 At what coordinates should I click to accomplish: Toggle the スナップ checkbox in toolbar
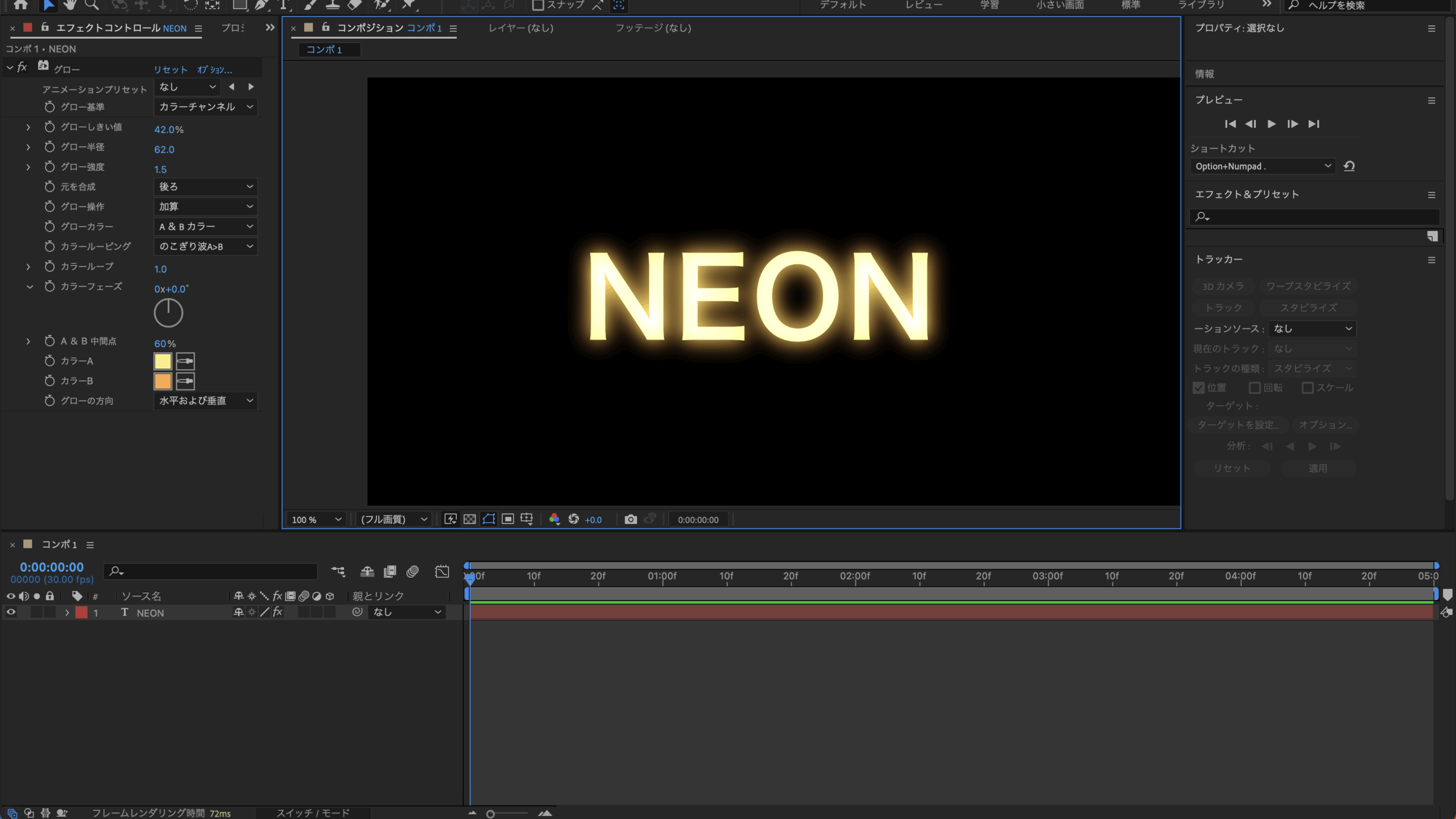coord(537,5)
